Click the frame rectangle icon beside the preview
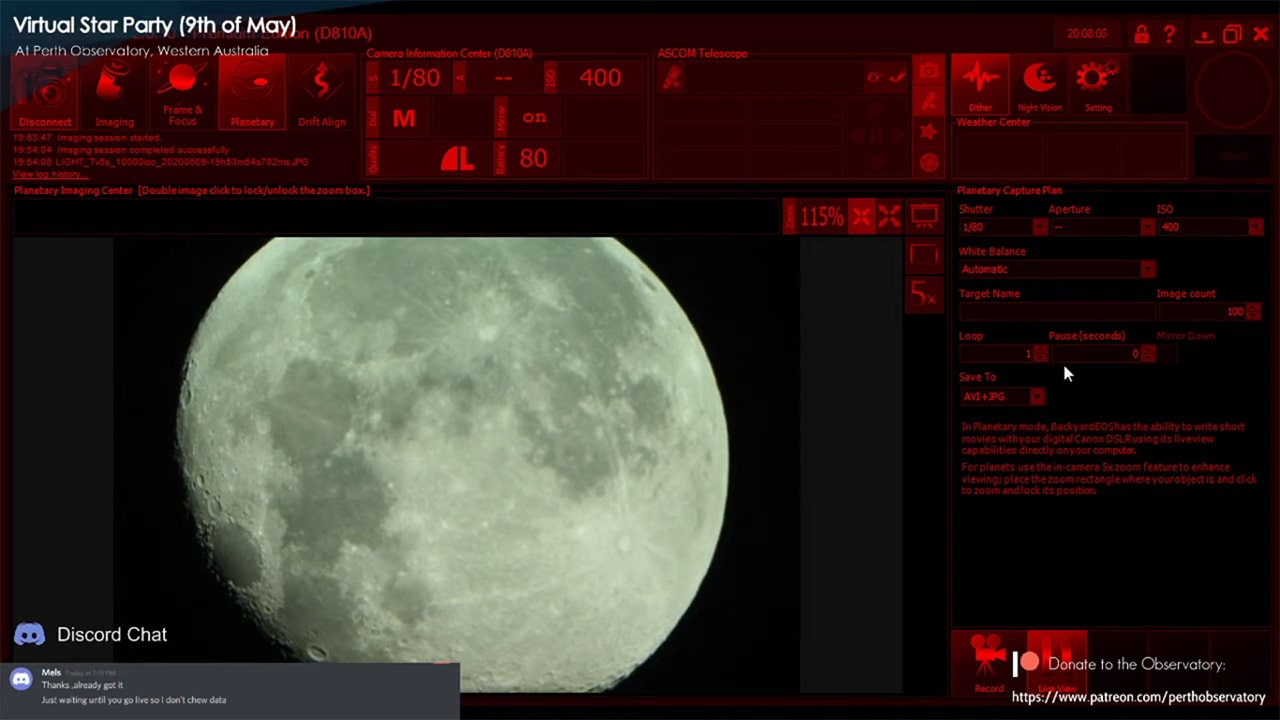The height and width of the screenshot is (720, 1280). pos(924,255)
